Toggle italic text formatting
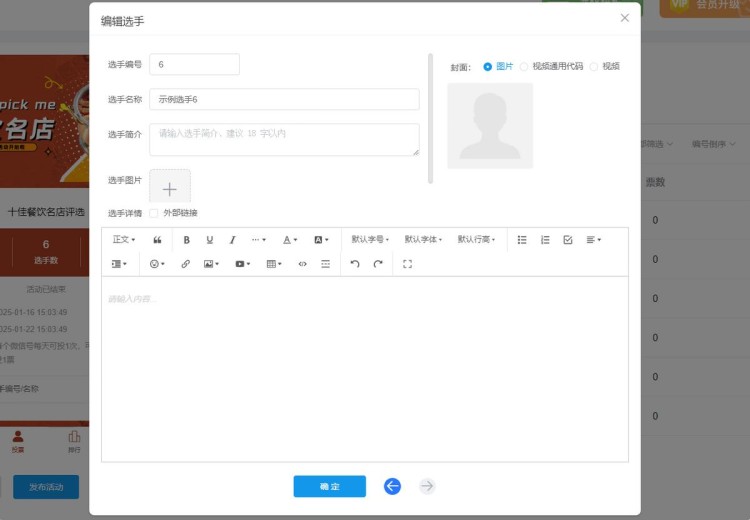750x520 pixels. (x=233, y=240)
